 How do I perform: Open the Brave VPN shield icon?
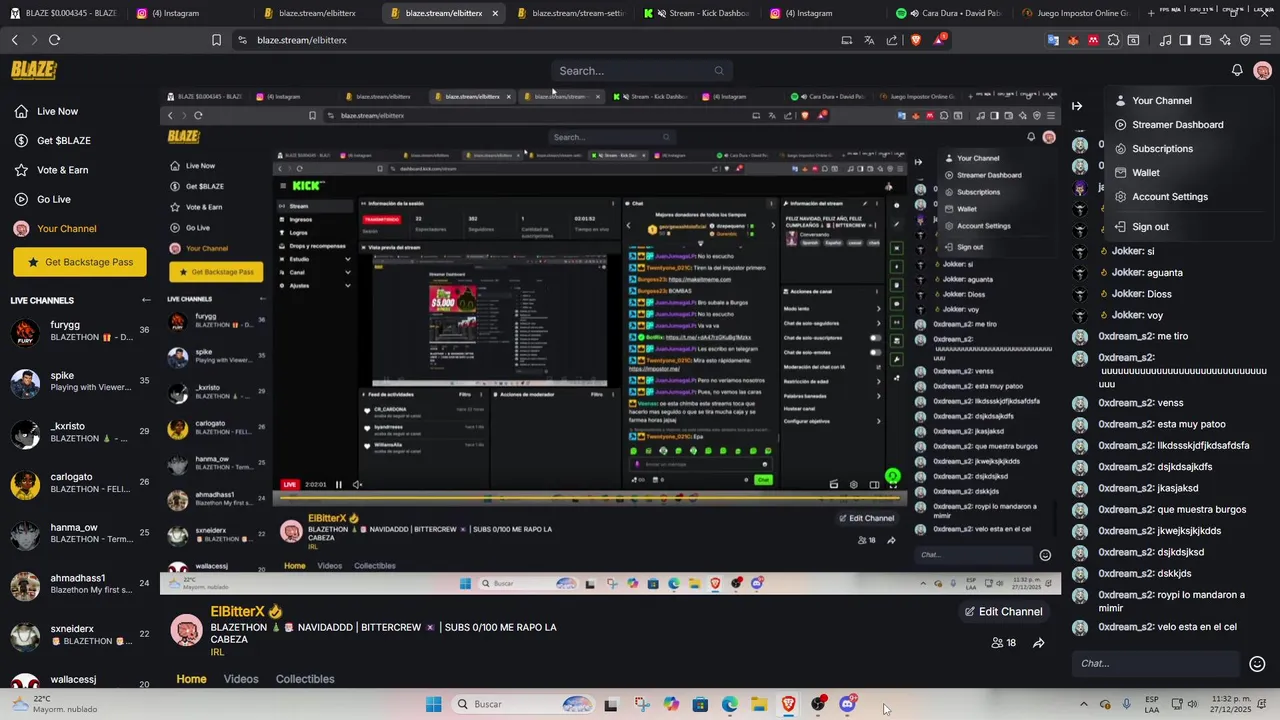click(1245, 40)
